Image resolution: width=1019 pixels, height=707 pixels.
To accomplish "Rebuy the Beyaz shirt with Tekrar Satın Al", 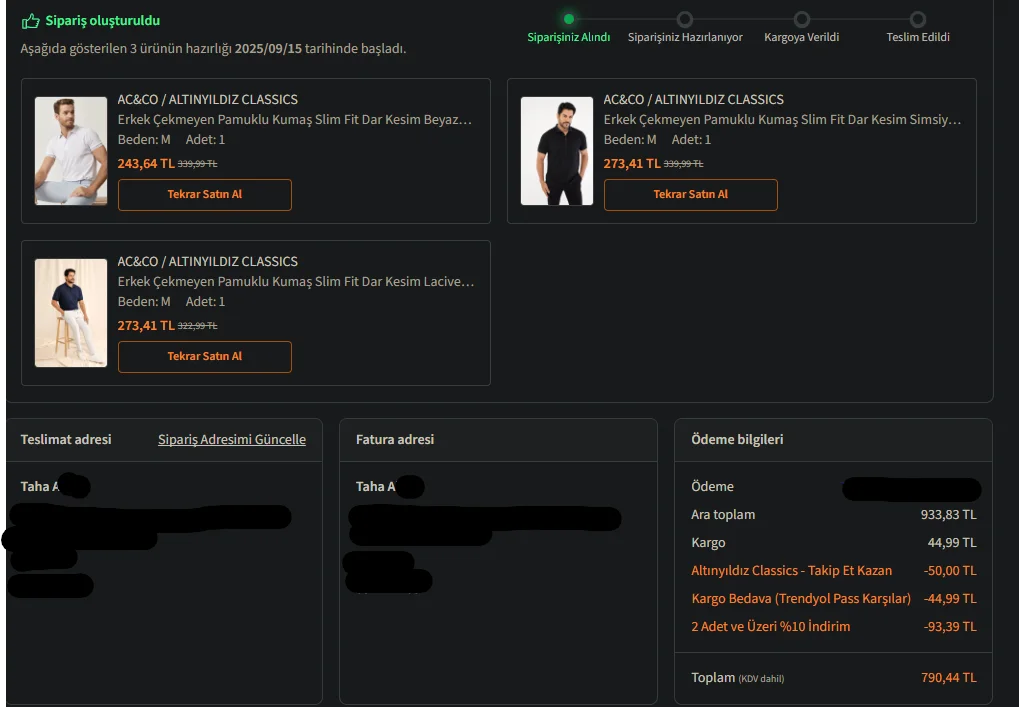I will tap(205, 194).
